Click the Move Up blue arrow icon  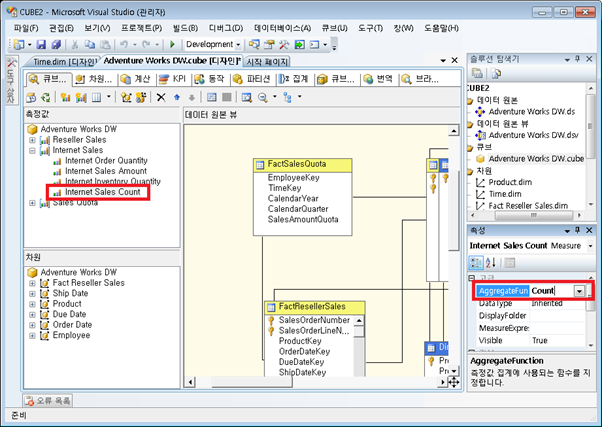(x=177, y=98)
